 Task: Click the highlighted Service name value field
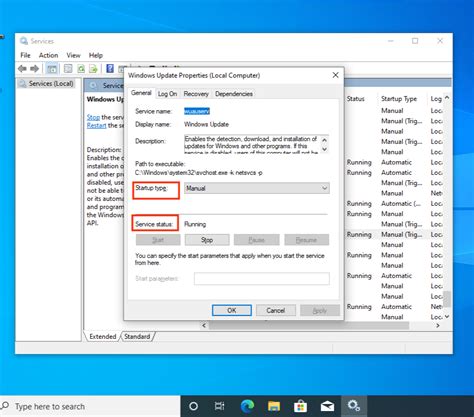point(197,111)
